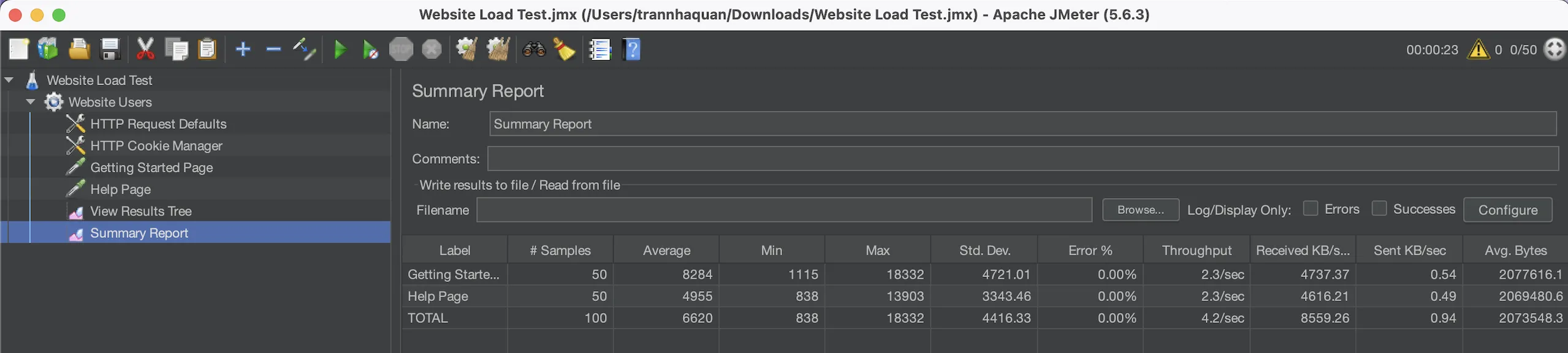
Task: Click the broom Reset Search icon
Action: coord(564,50)
